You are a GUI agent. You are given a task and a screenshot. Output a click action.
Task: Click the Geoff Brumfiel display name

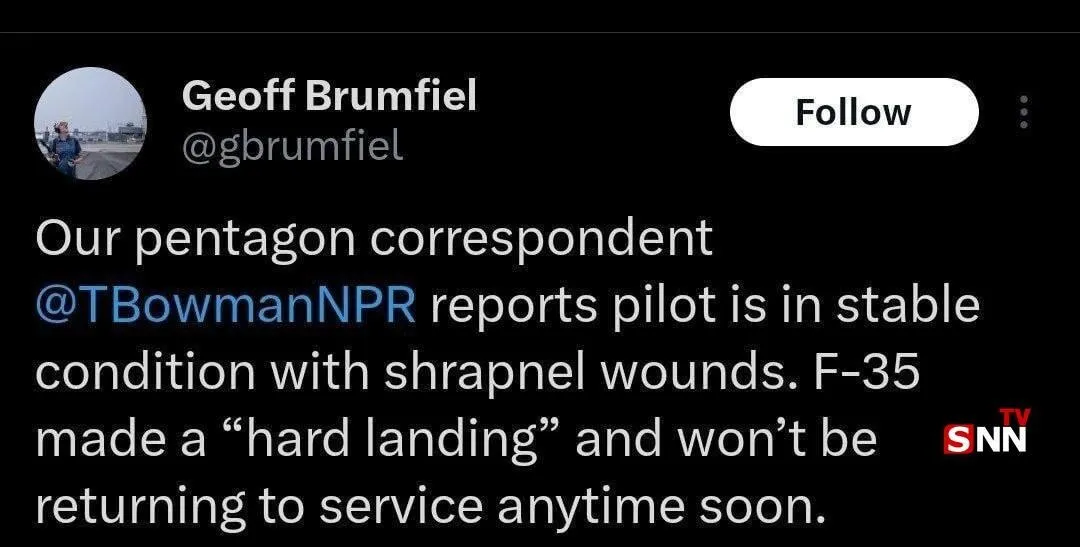coord(329,96)
